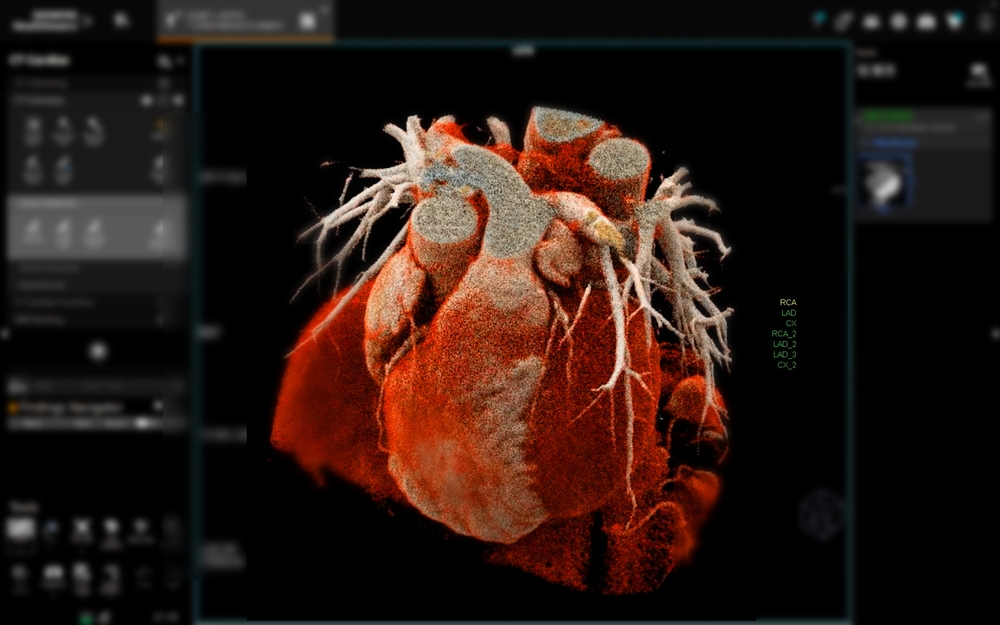Click search icon next to CT Cardiac
Viewport: 1000px width, 625px height.
[x=165, y=61]
